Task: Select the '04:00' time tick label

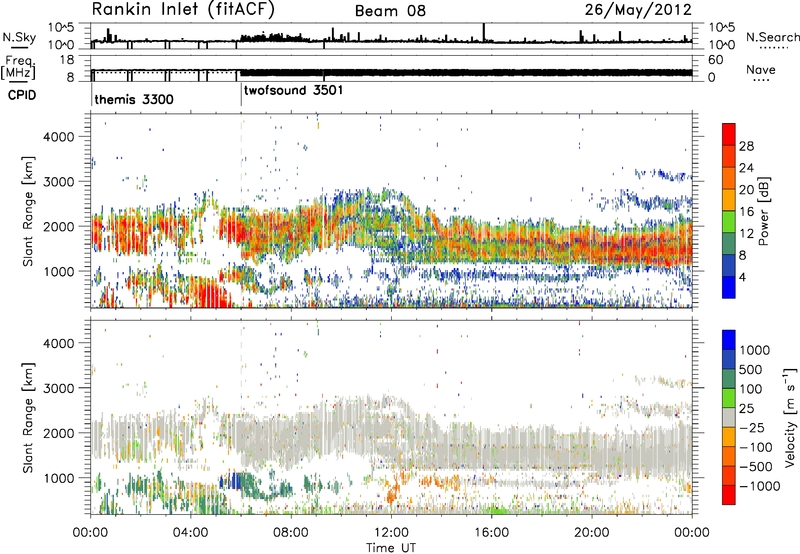Action: [x=191, y=532]
